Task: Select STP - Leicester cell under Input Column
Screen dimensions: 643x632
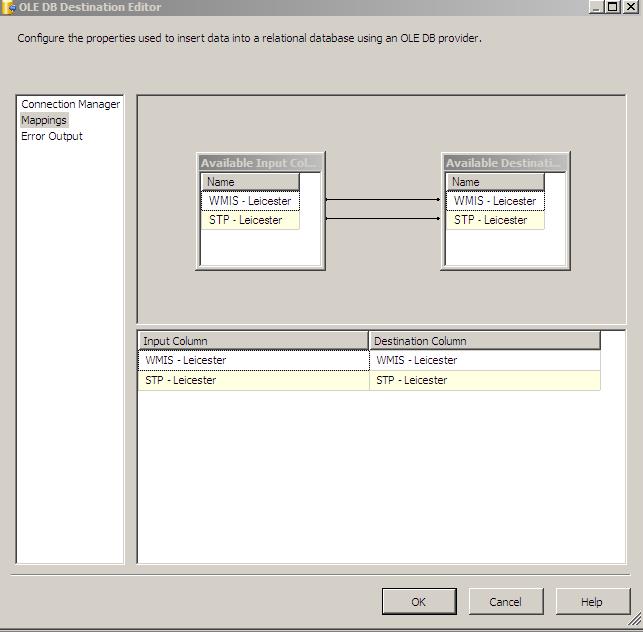Action: coord(253,380)
